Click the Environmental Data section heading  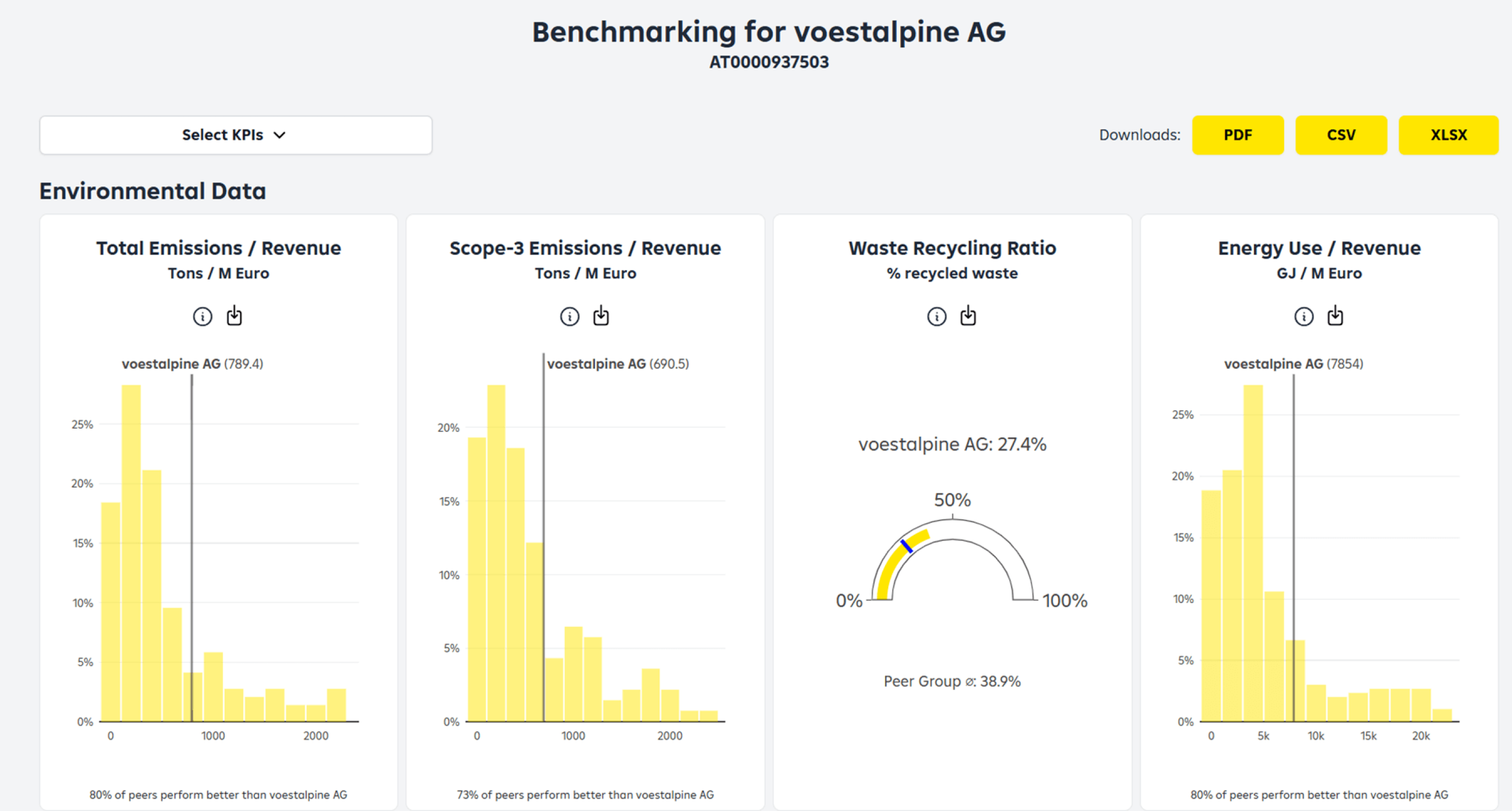tap(152, 191)
